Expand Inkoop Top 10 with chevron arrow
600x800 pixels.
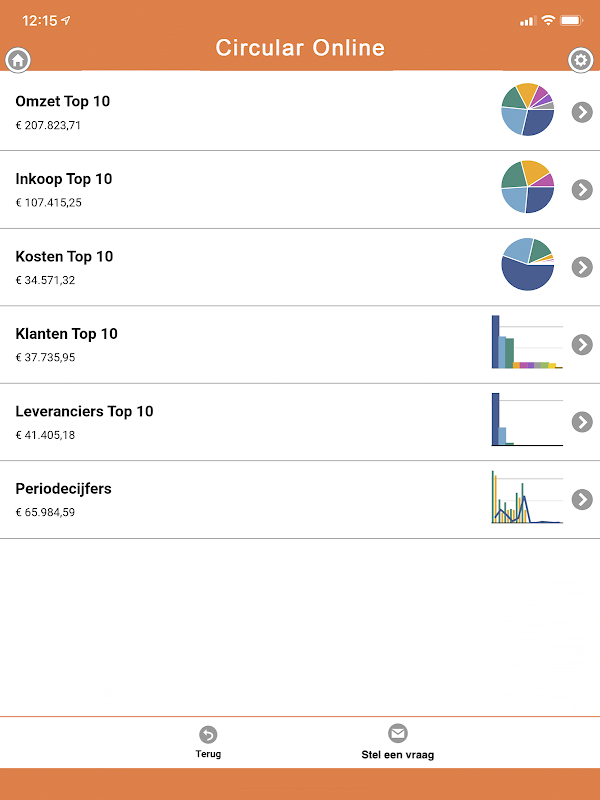(582, 189)
